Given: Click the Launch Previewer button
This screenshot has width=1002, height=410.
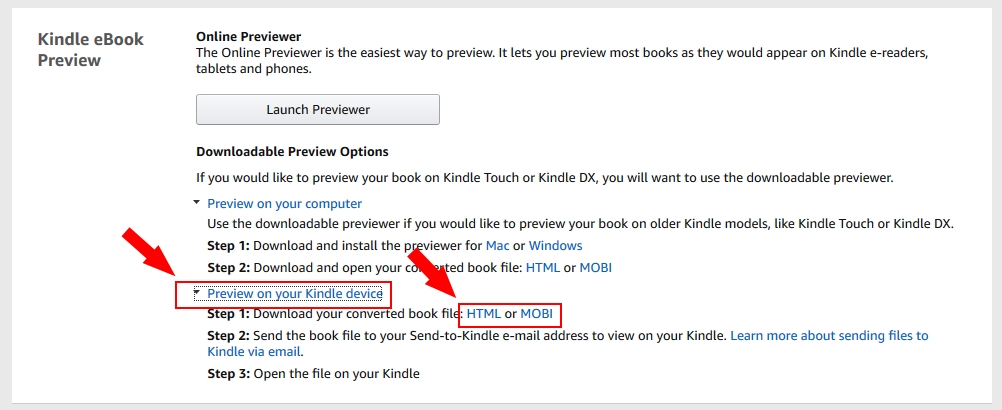Looking at the screenshot, I should click(x=317, y=109).
